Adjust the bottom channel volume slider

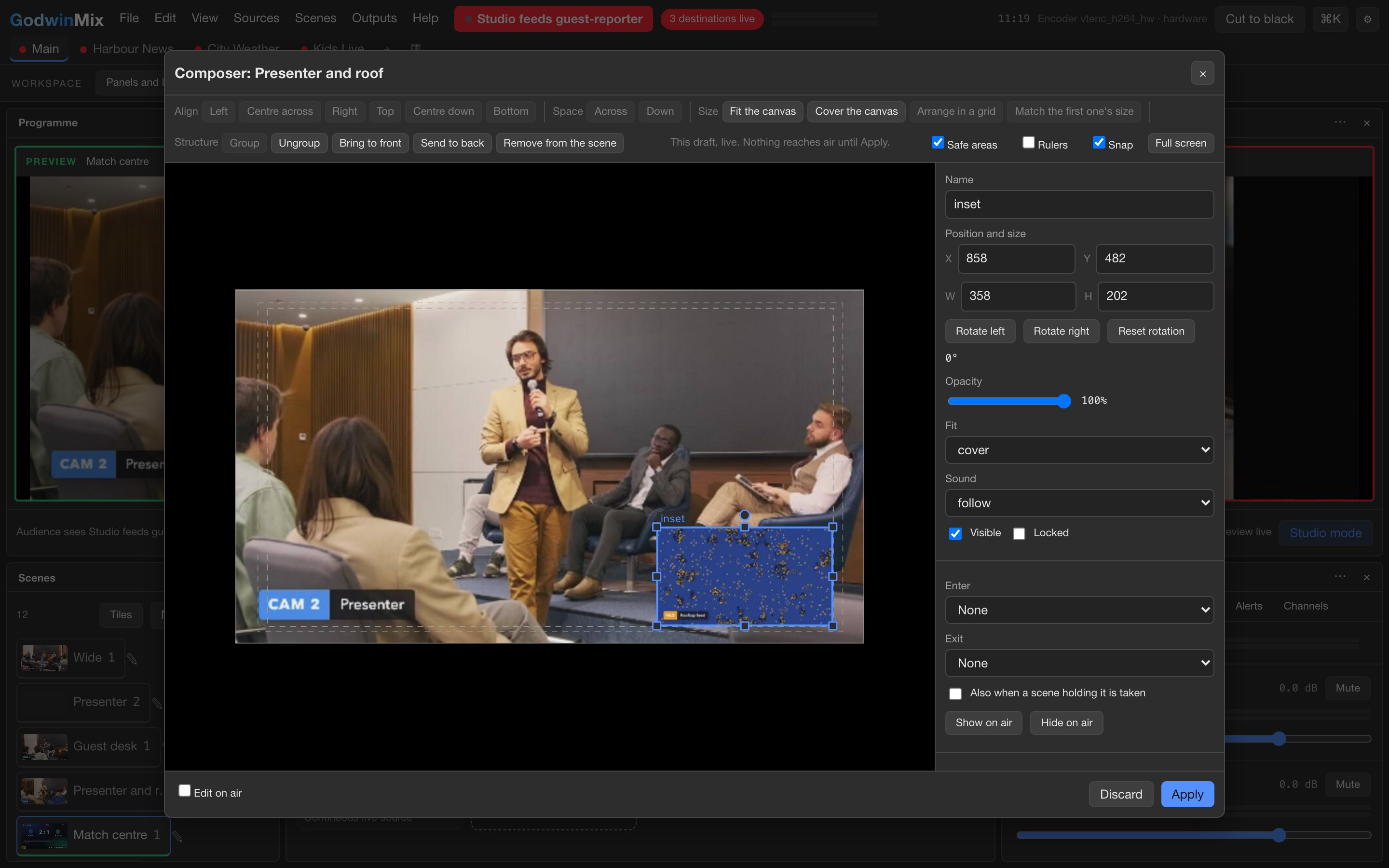point(1194,835)
